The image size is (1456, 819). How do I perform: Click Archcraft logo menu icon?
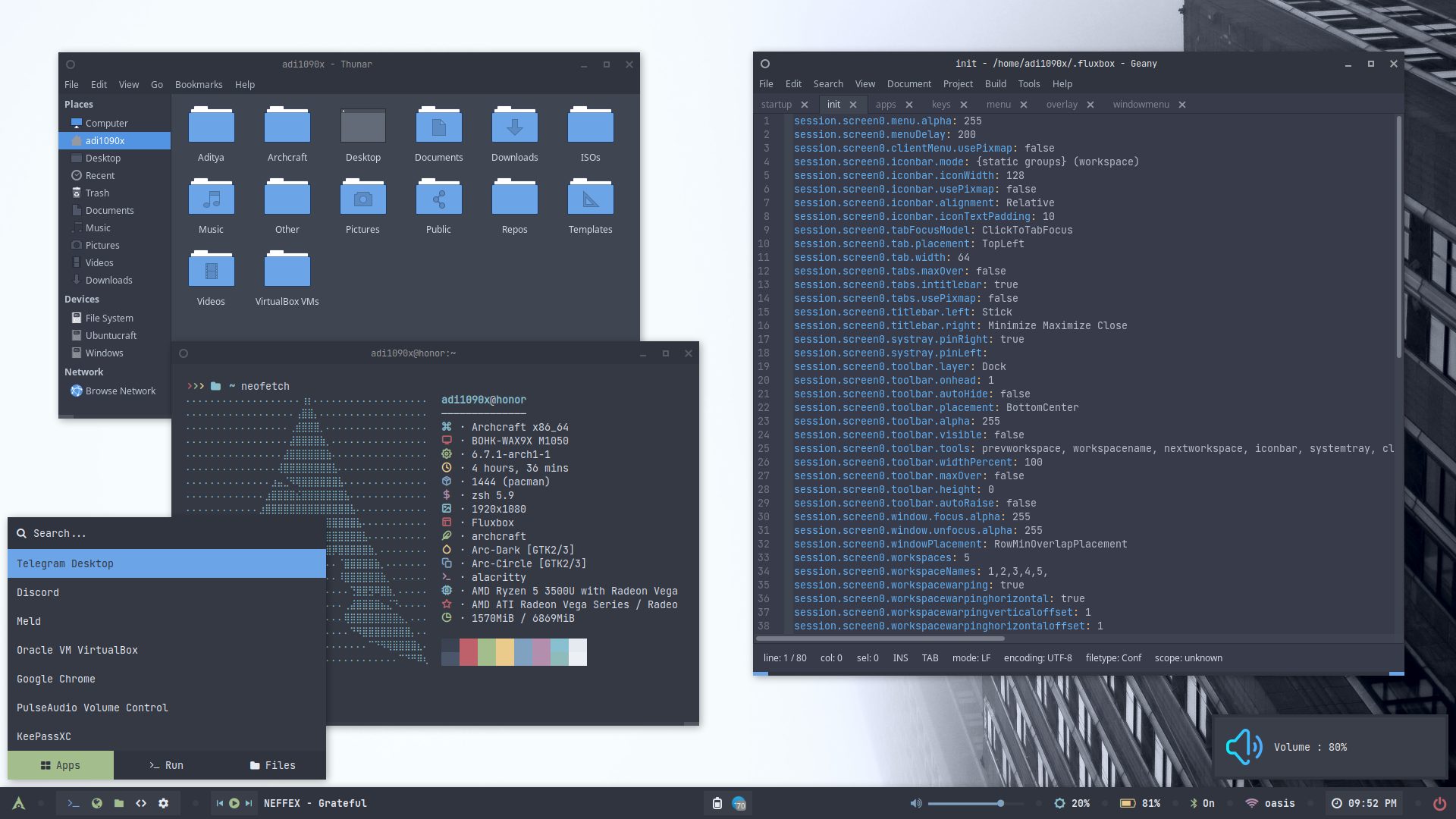coord(19,803)
